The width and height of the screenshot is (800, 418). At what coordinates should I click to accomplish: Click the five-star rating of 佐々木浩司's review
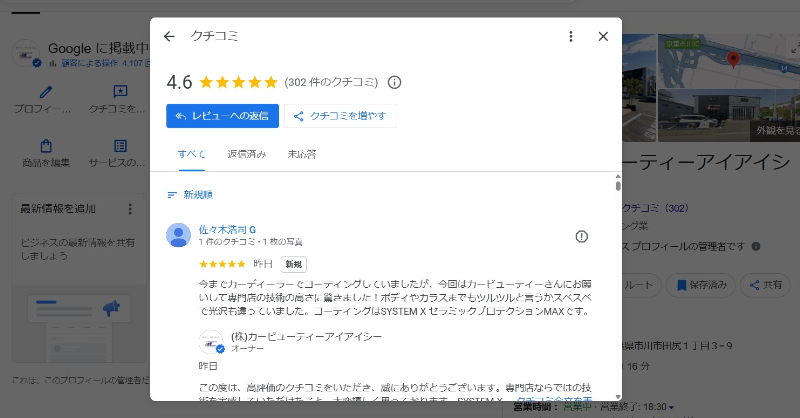(222, 264)
